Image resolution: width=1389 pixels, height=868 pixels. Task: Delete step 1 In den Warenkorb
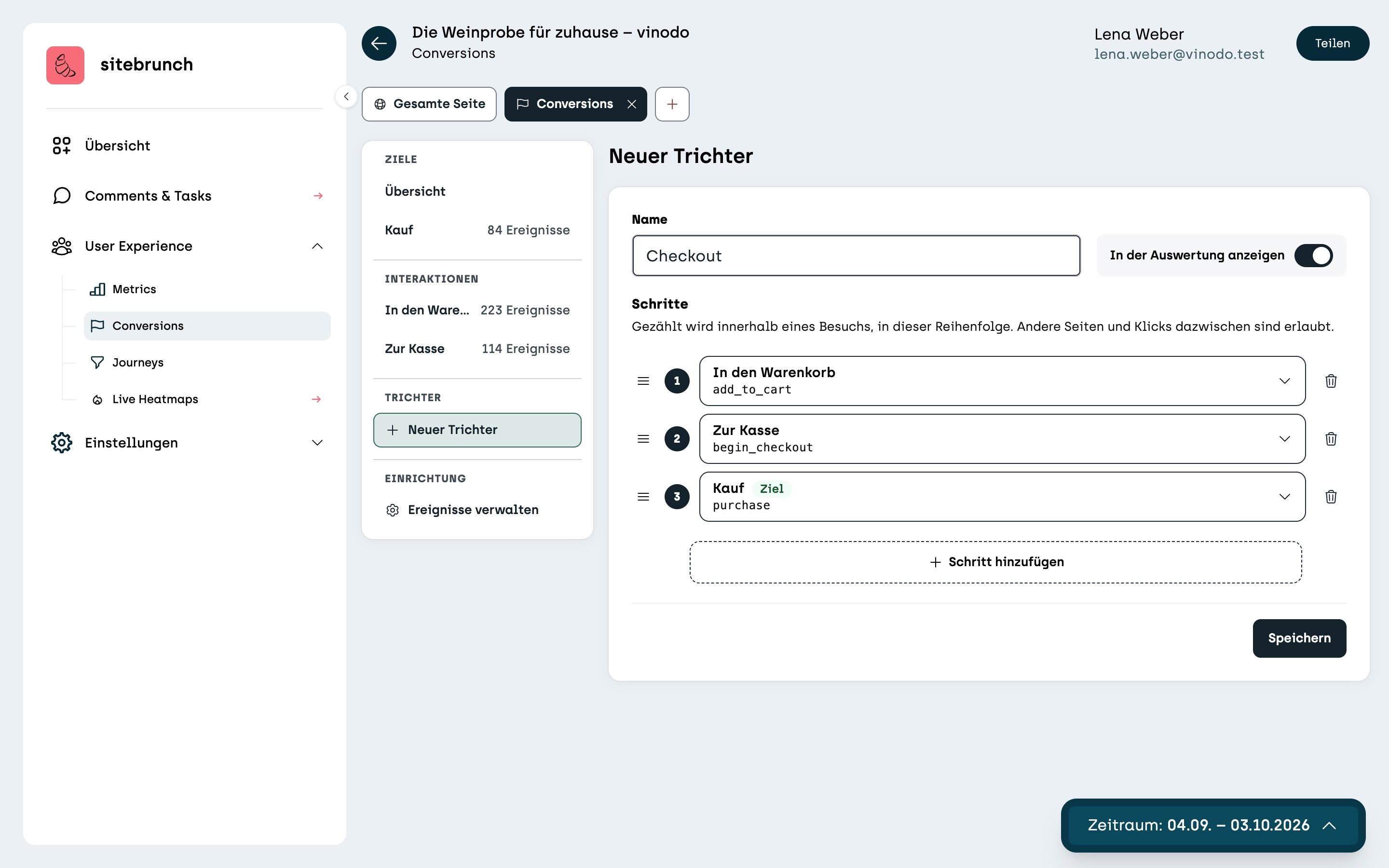1331,380
